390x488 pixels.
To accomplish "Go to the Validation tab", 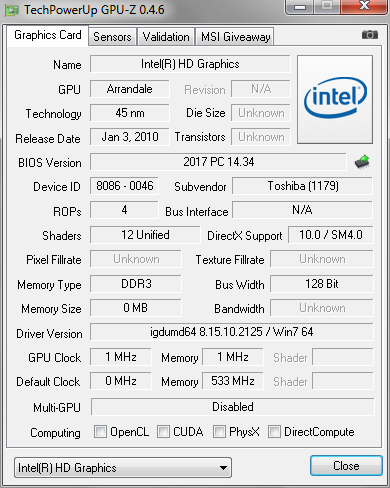I will pyautogui.click(x=166, y=37).
